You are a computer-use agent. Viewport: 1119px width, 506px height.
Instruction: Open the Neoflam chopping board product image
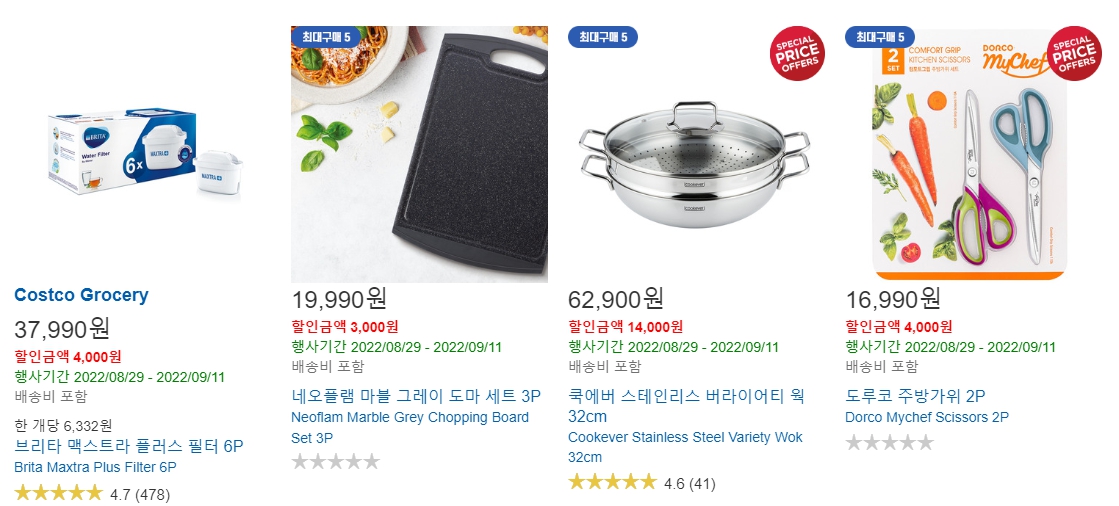pos(420,154)
